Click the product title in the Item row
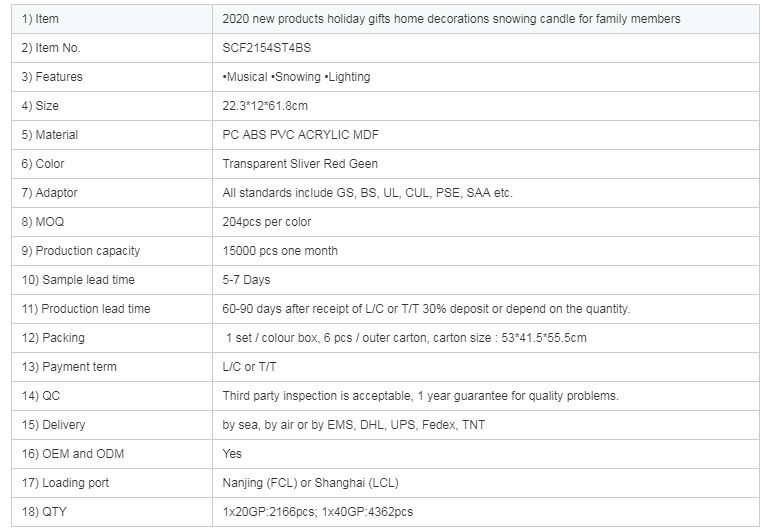The width and height of the screenshot is (768, 532). [x=451, y=19]
